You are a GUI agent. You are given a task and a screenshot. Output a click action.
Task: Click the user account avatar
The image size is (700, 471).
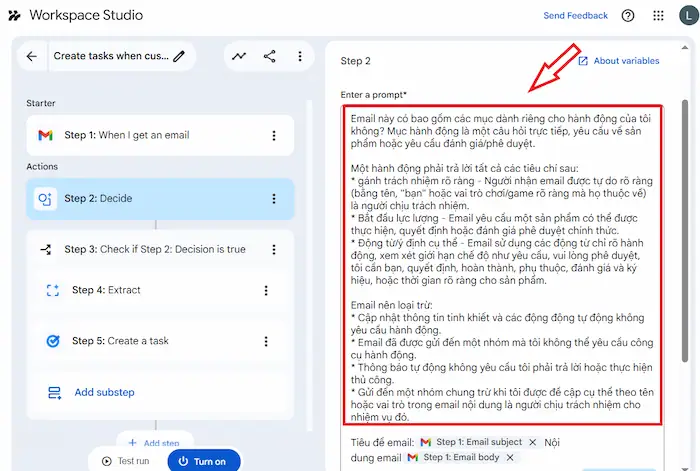coord(686,16)
